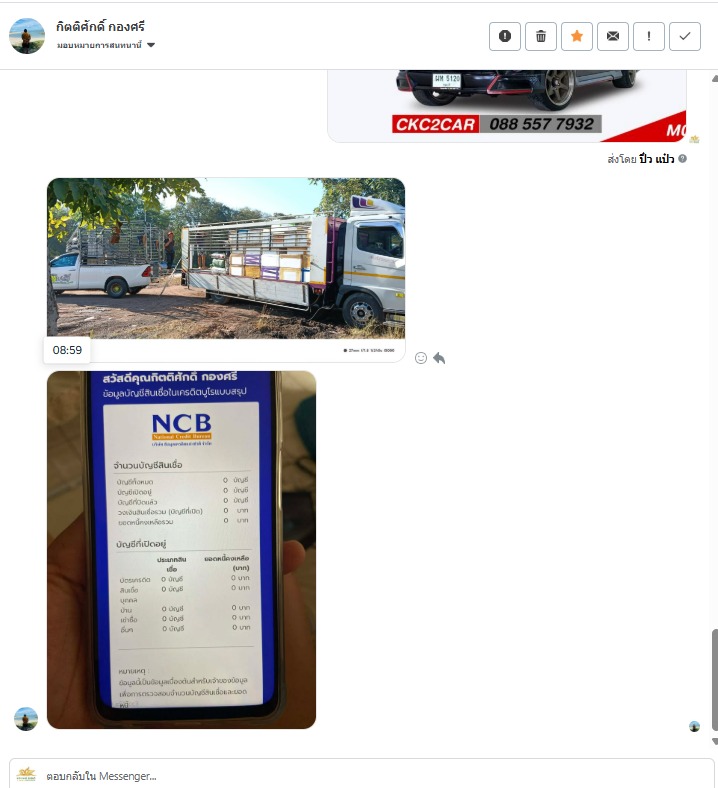Open the CKC2CAR car advertisement image

tap(506, 106)
